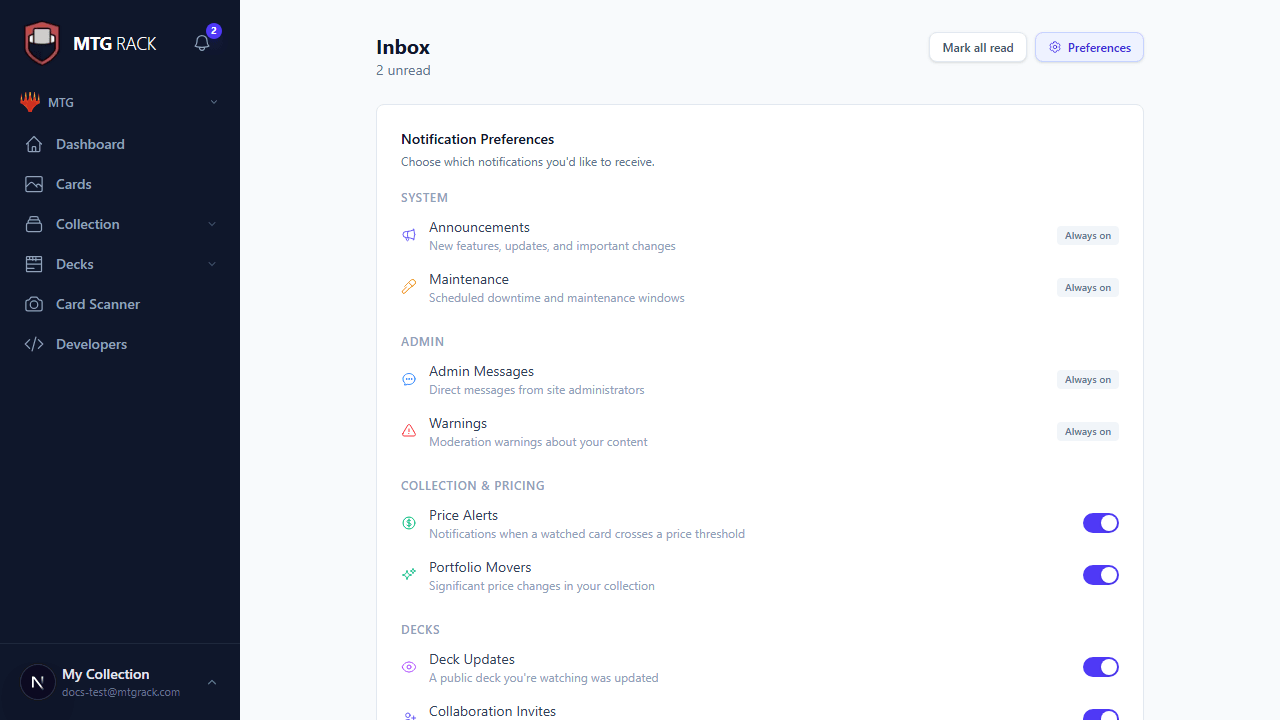Click the Developers code icon
This screenshot has height=720, width=1280.
pyautogui.click(x=33, y=344)
